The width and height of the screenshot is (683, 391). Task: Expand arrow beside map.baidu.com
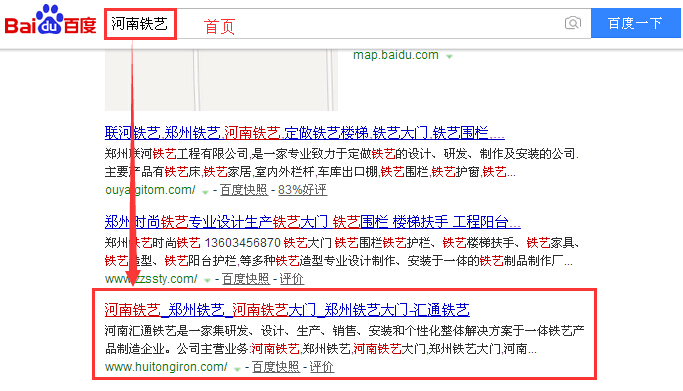[449, 57]
